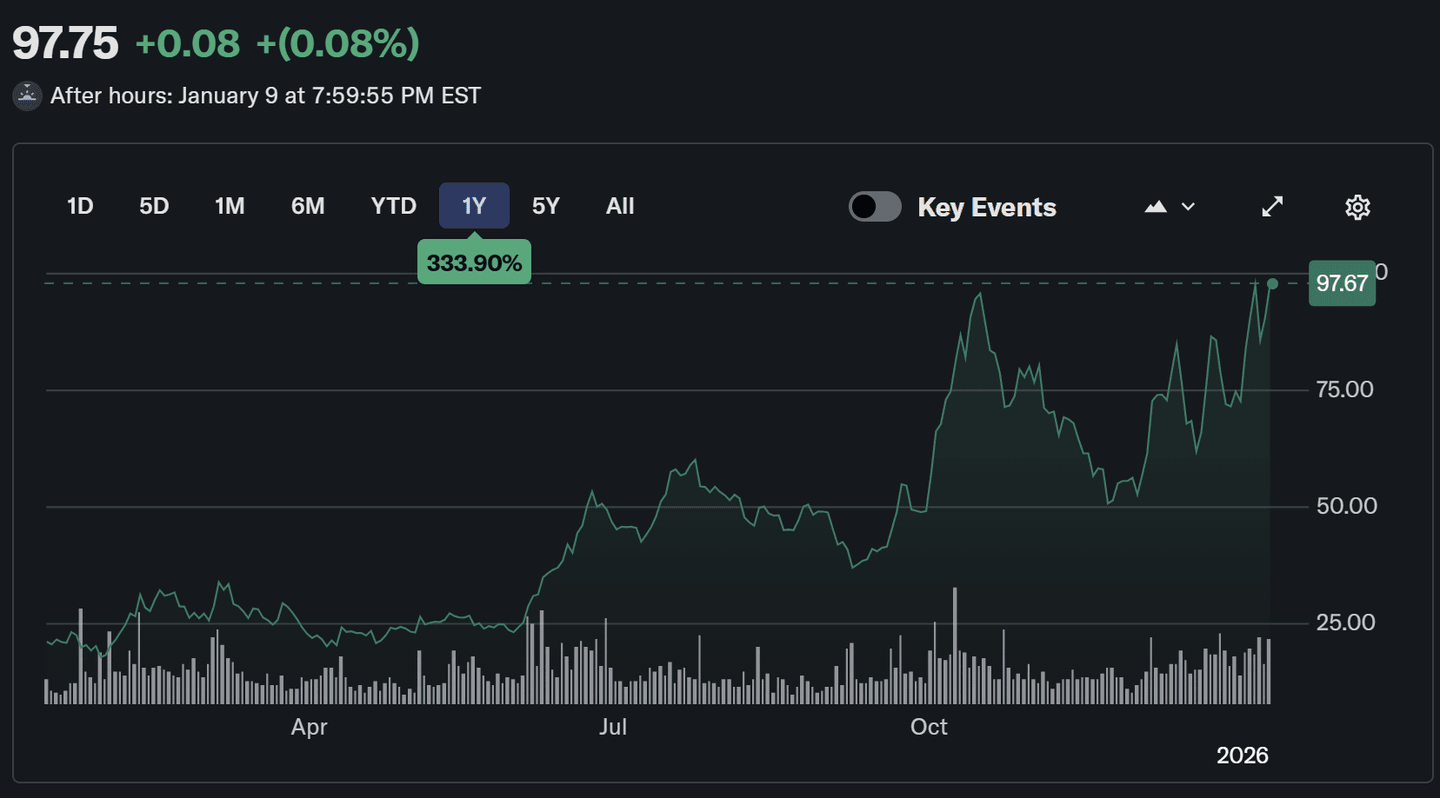This screenshot has width=1440, height=798.
Task: Select the 1M range tab
Action: tap(229, 206)
